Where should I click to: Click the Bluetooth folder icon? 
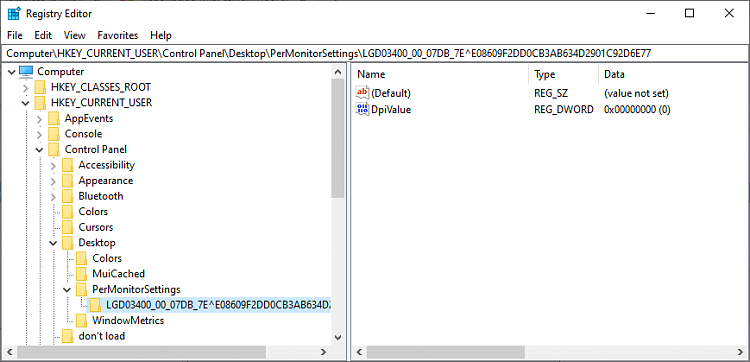coord(67,196)
